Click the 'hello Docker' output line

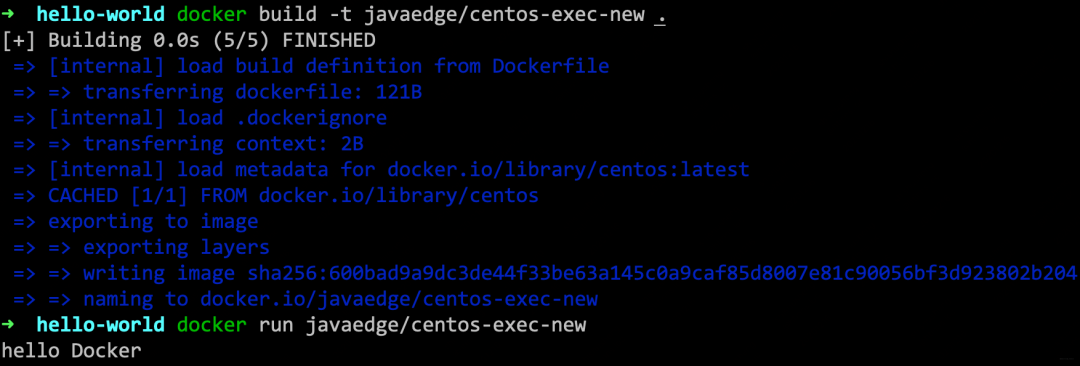tap(72, 351)
